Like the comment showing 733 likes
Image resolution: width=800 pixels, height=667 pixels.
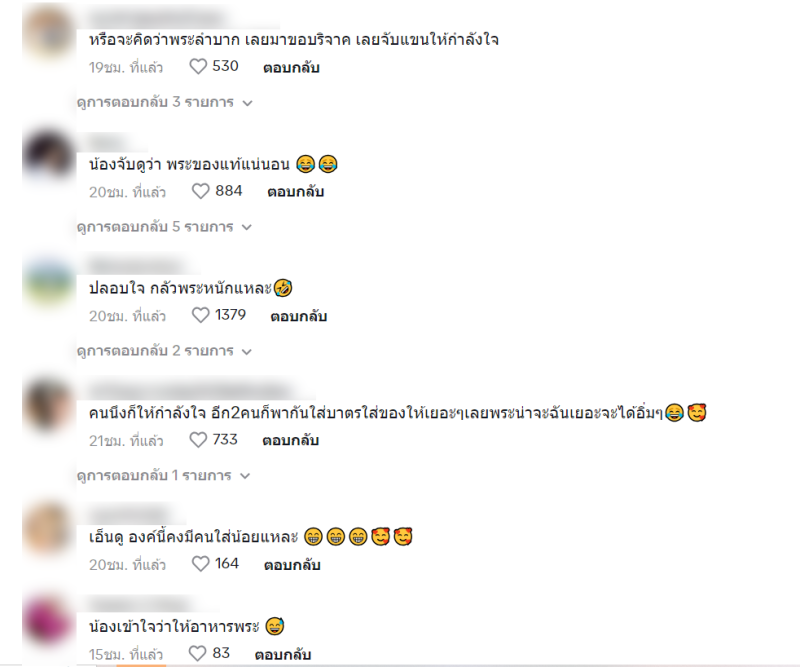tap(198, 440)
